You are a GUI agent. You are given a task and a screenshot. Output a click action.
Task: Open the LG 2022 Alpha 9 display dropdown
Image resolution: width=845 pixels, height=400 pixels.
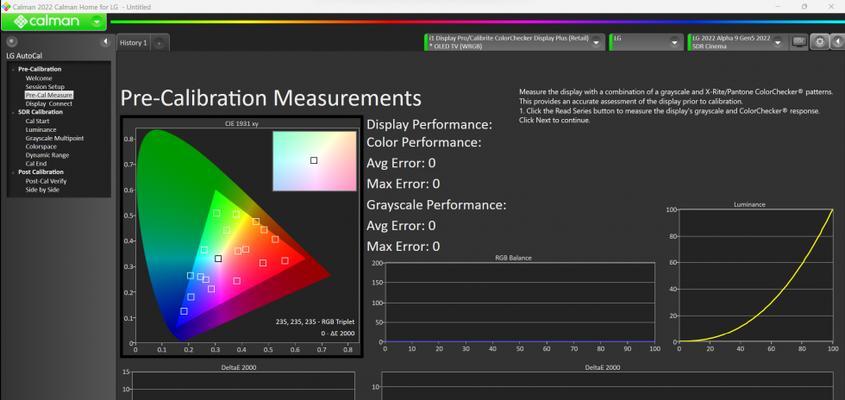coord(780,43)
